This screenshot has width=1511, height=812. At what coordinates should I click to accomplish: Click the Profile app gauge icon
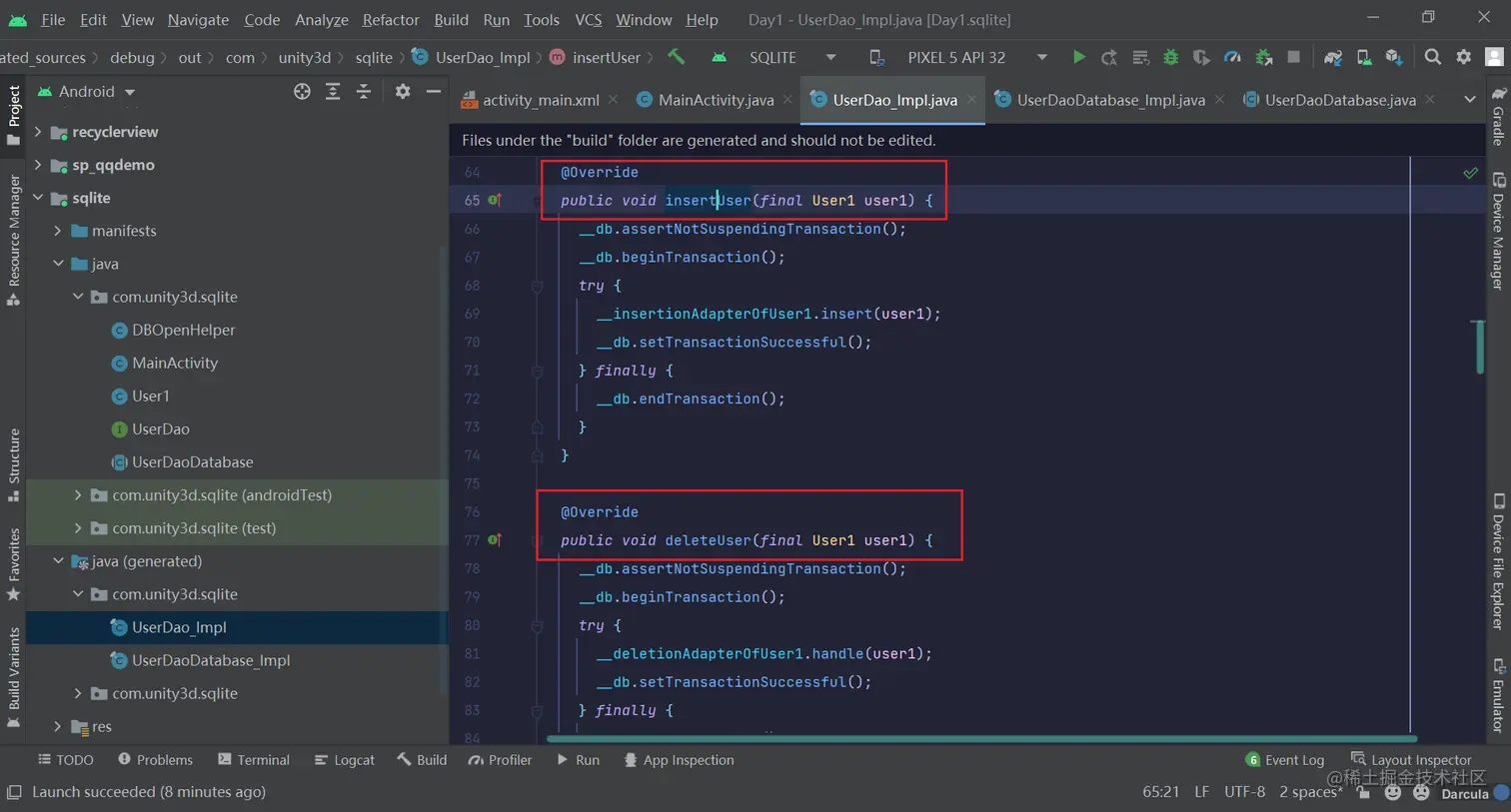point(1232,57)
